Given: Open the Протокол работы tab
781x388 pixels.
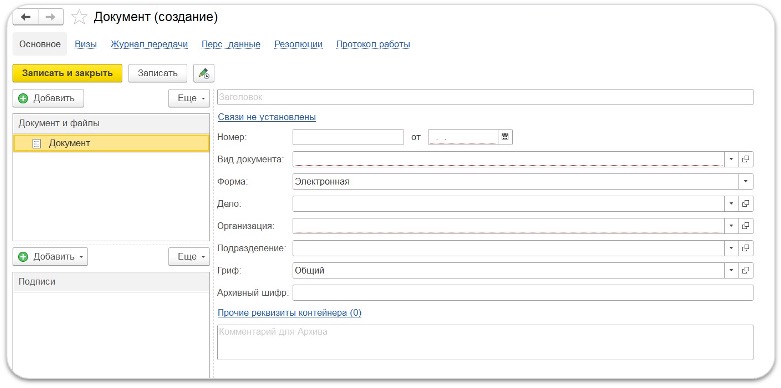Looking at the screenshot, I should click(x=374, y=44).
